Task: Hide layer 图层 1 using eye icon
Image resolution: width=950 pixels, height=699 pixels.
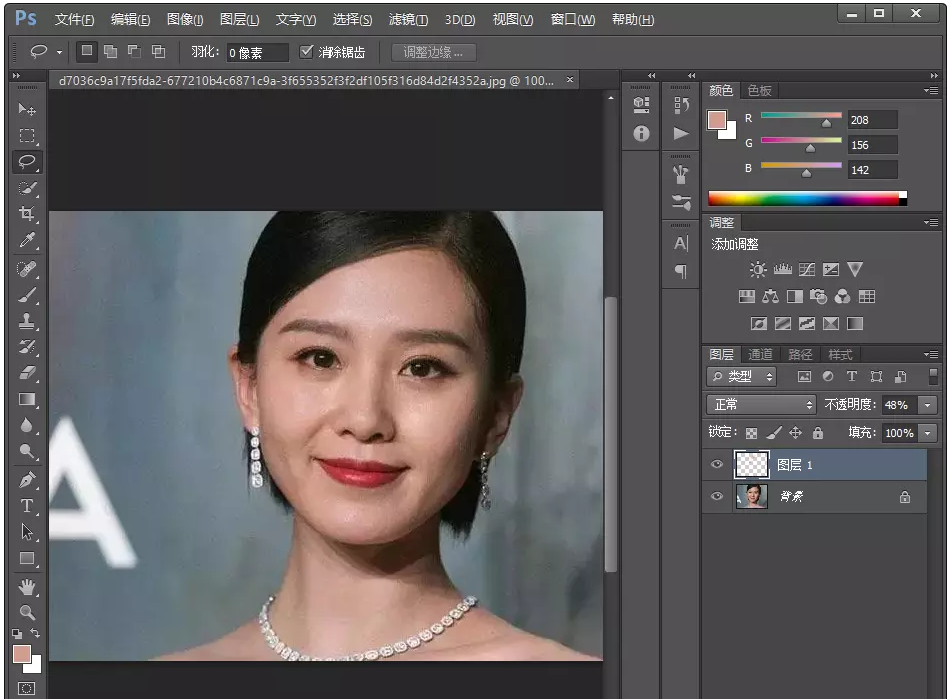Action: (x=716, y=464)
